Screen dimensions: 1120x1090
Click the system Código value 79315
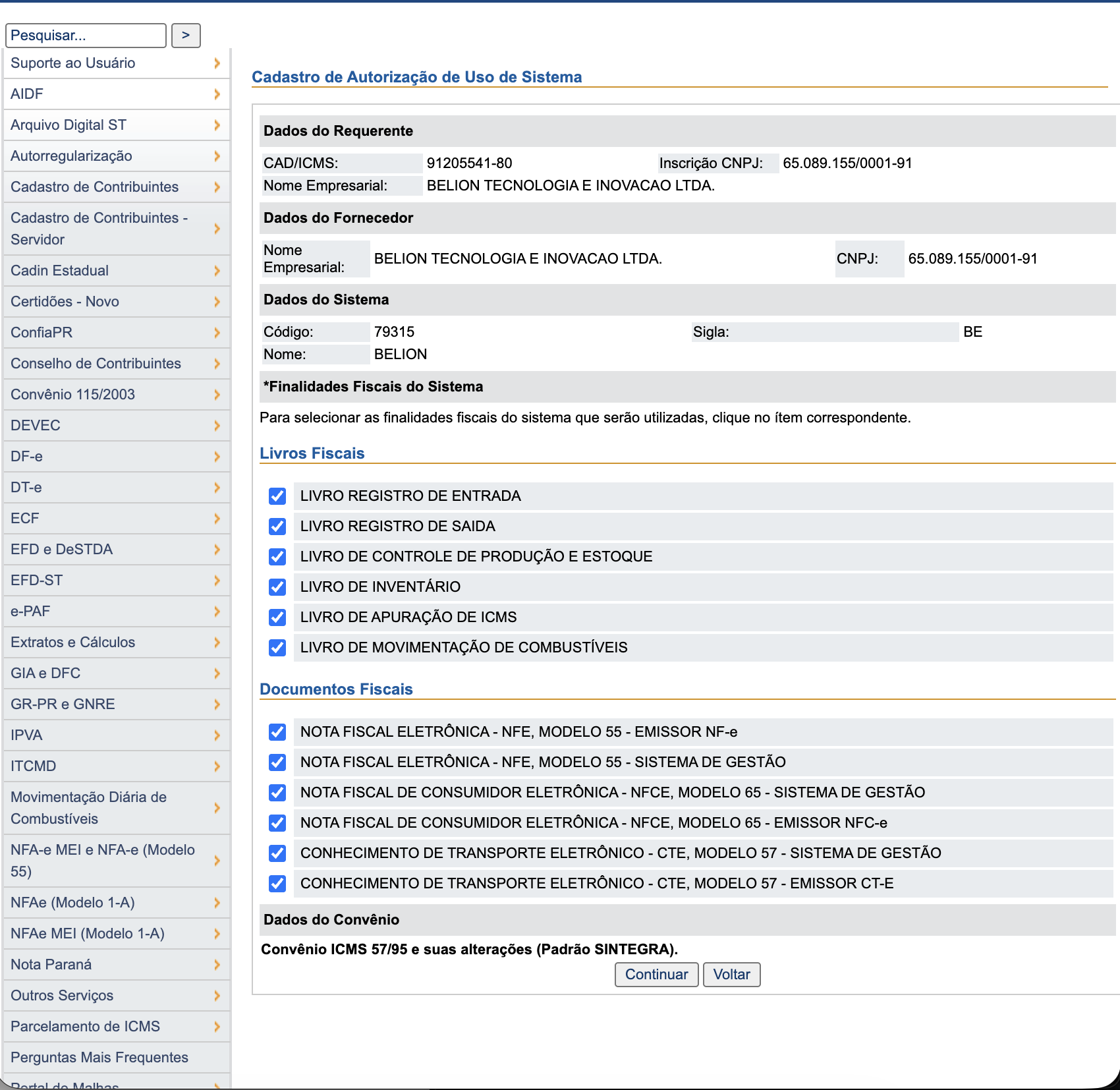point(394,332)
